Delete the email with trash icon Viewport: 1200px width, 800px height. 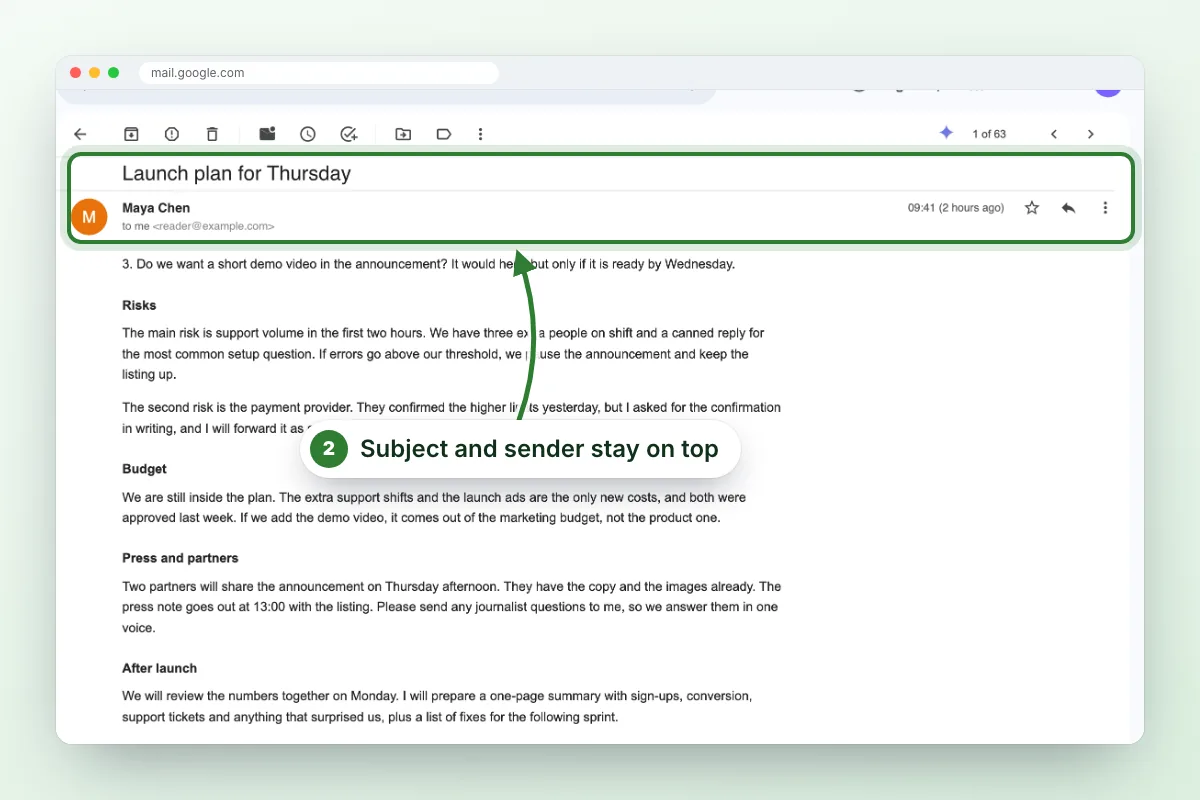(212, 134)
